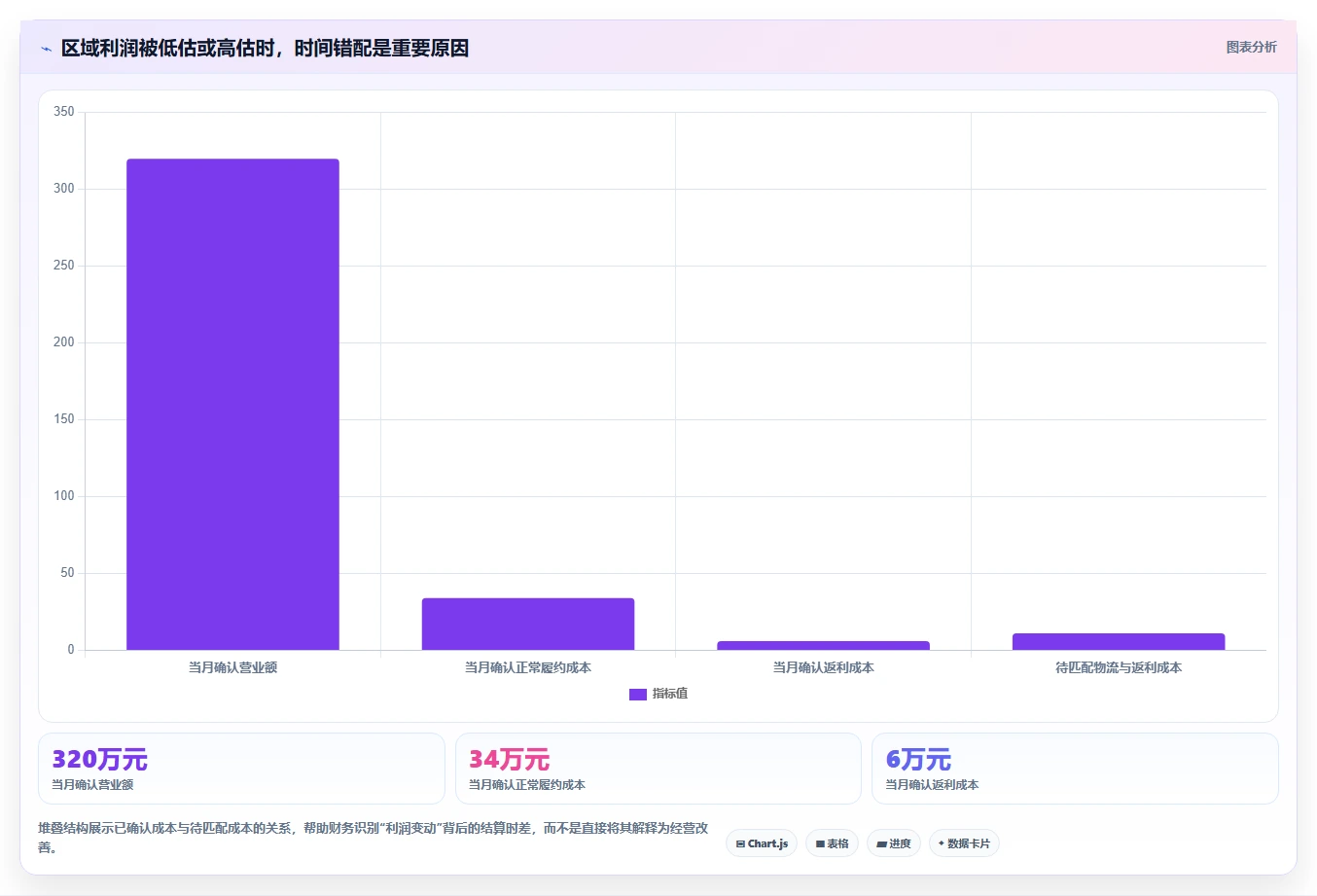Click the 待匹配物流与返利成本 x-axis label
The width and height of the screenshot is (1317, 896).
[1119, 667]
